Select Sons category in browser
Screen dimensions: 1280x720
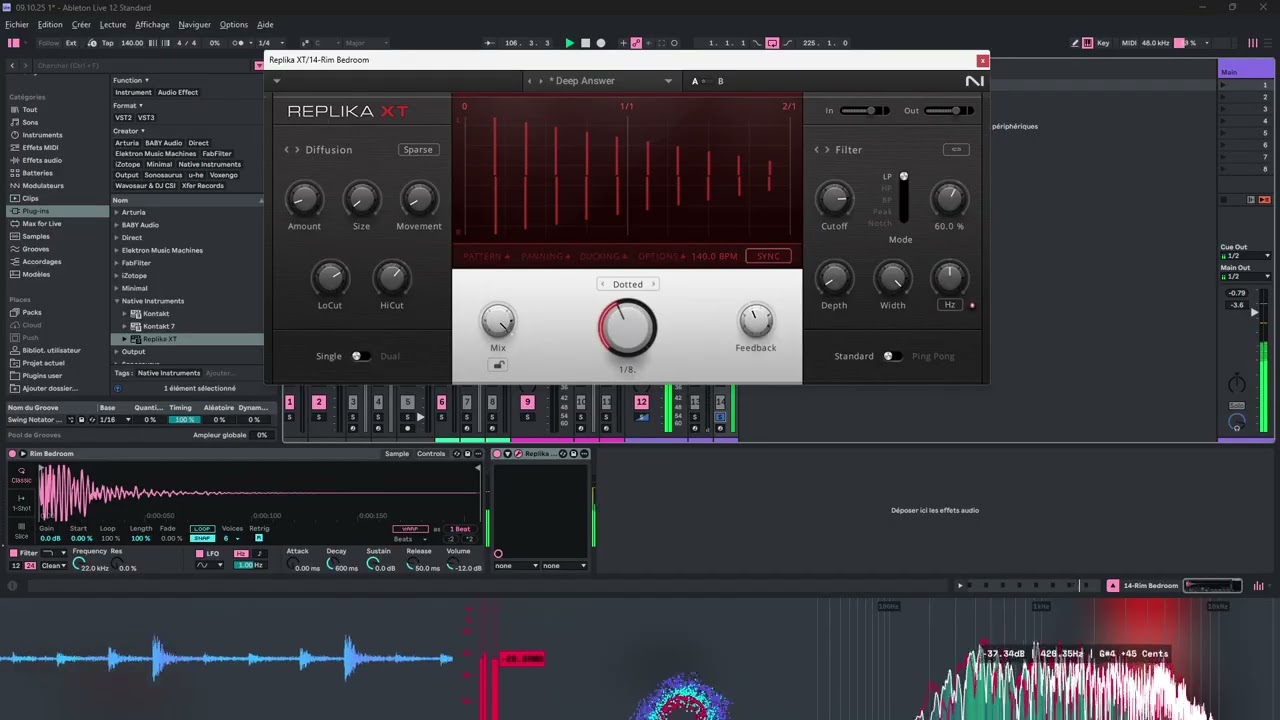click(x=30, y=123)
